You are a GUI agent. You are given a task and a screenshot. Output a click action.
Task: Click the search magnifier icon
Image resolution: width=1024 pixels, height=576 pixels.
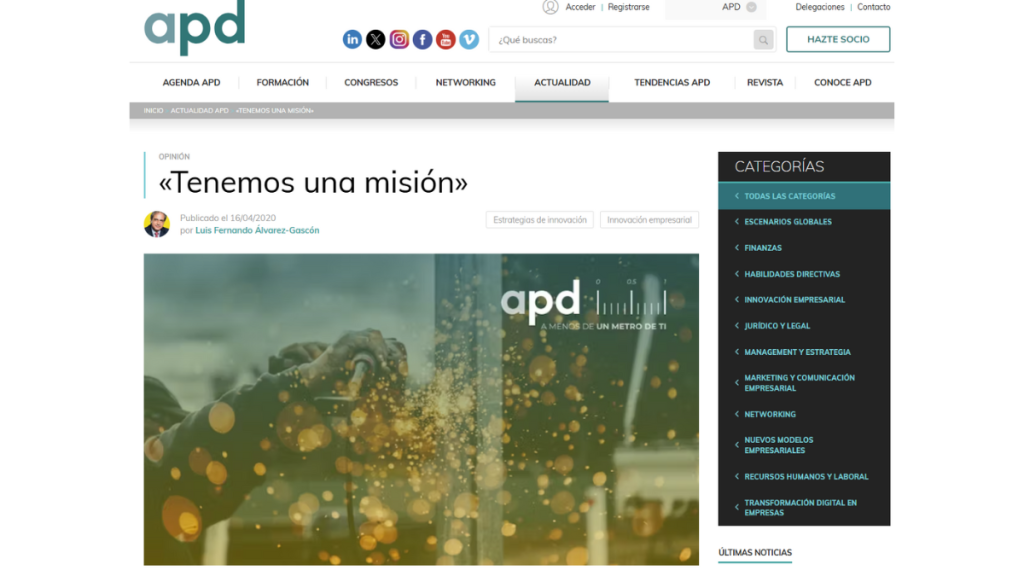point(762,39)
